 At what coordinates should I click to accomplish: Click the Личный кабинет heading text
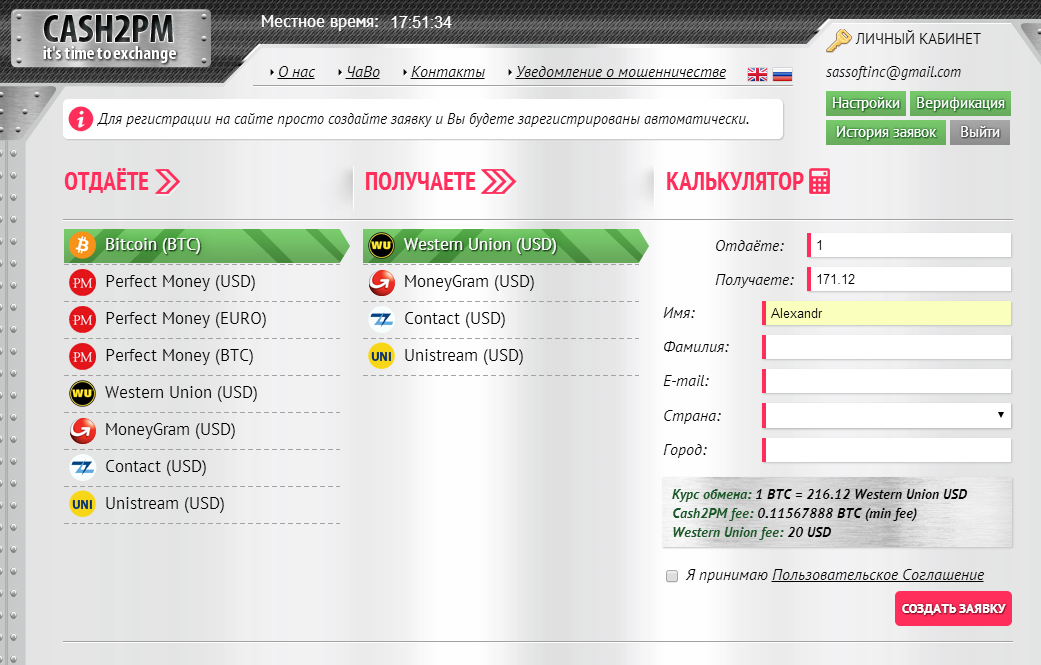(x=918, y=39)
